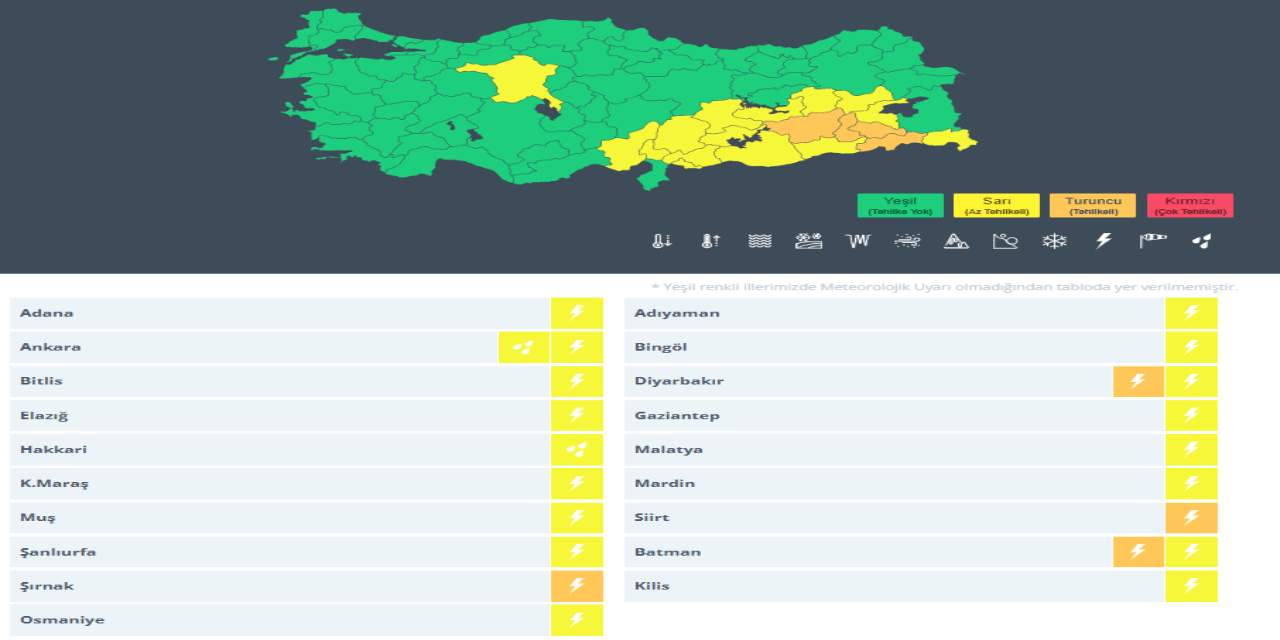This screenshot has height=640, width=1280.
Task: Select the Turuncu (Tehlikeli) legend box
Action: pos(1092,206)
